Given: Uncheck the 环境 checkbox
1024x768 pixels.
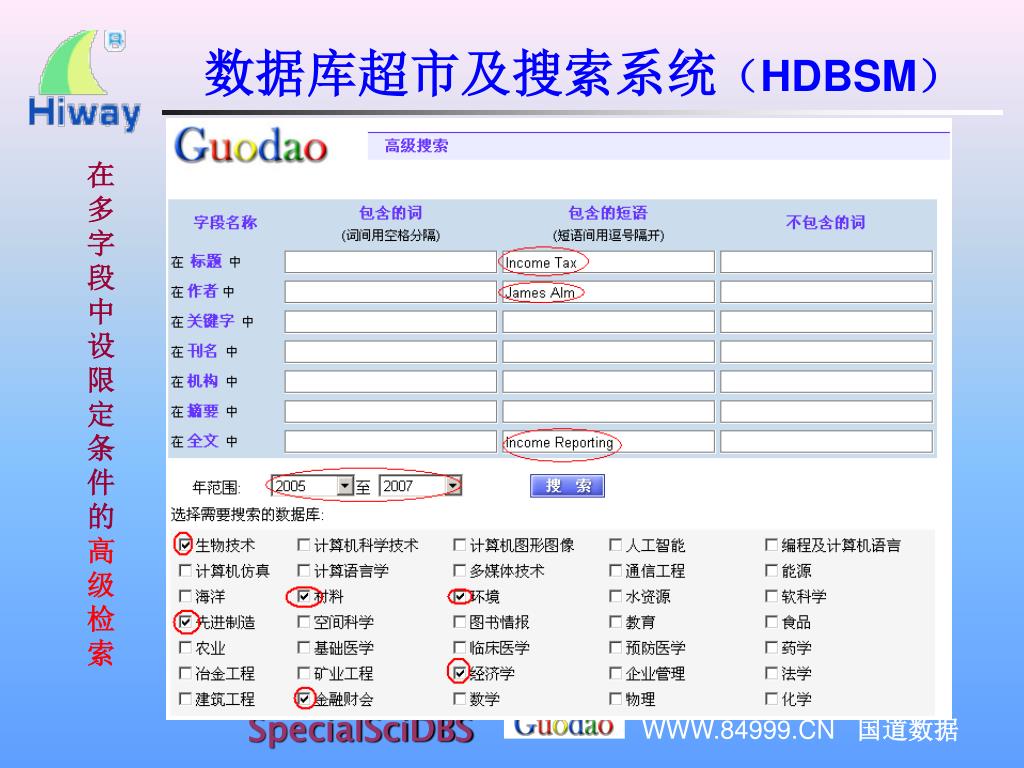Looking at the screenshot, I should (x=459, y=596).
